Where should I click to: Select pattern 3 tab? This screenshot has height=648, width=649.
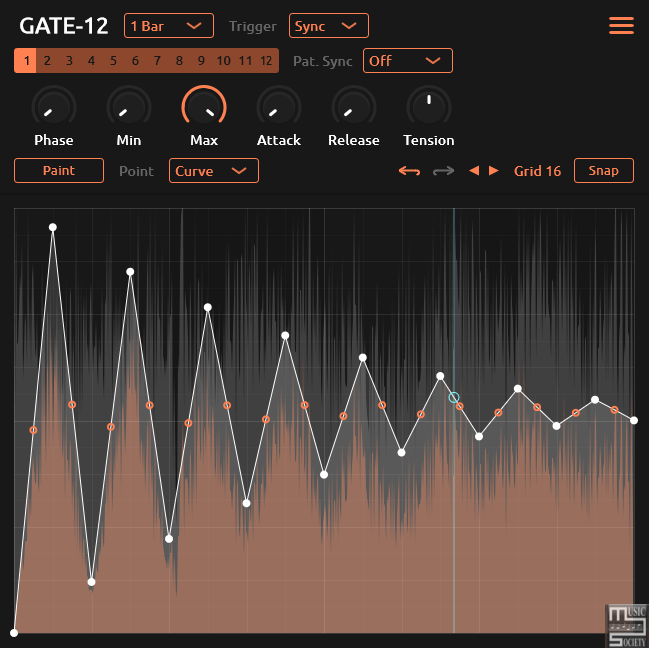point(69,61)
